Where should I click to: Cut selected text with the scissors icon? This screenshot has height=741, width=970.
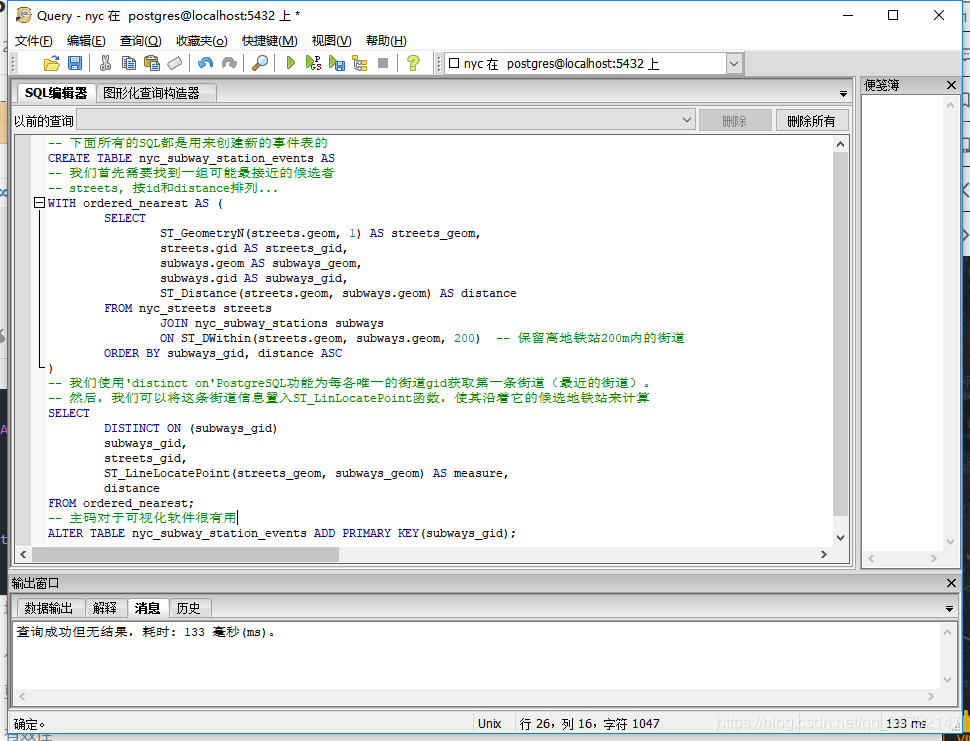tap(105, 63)
